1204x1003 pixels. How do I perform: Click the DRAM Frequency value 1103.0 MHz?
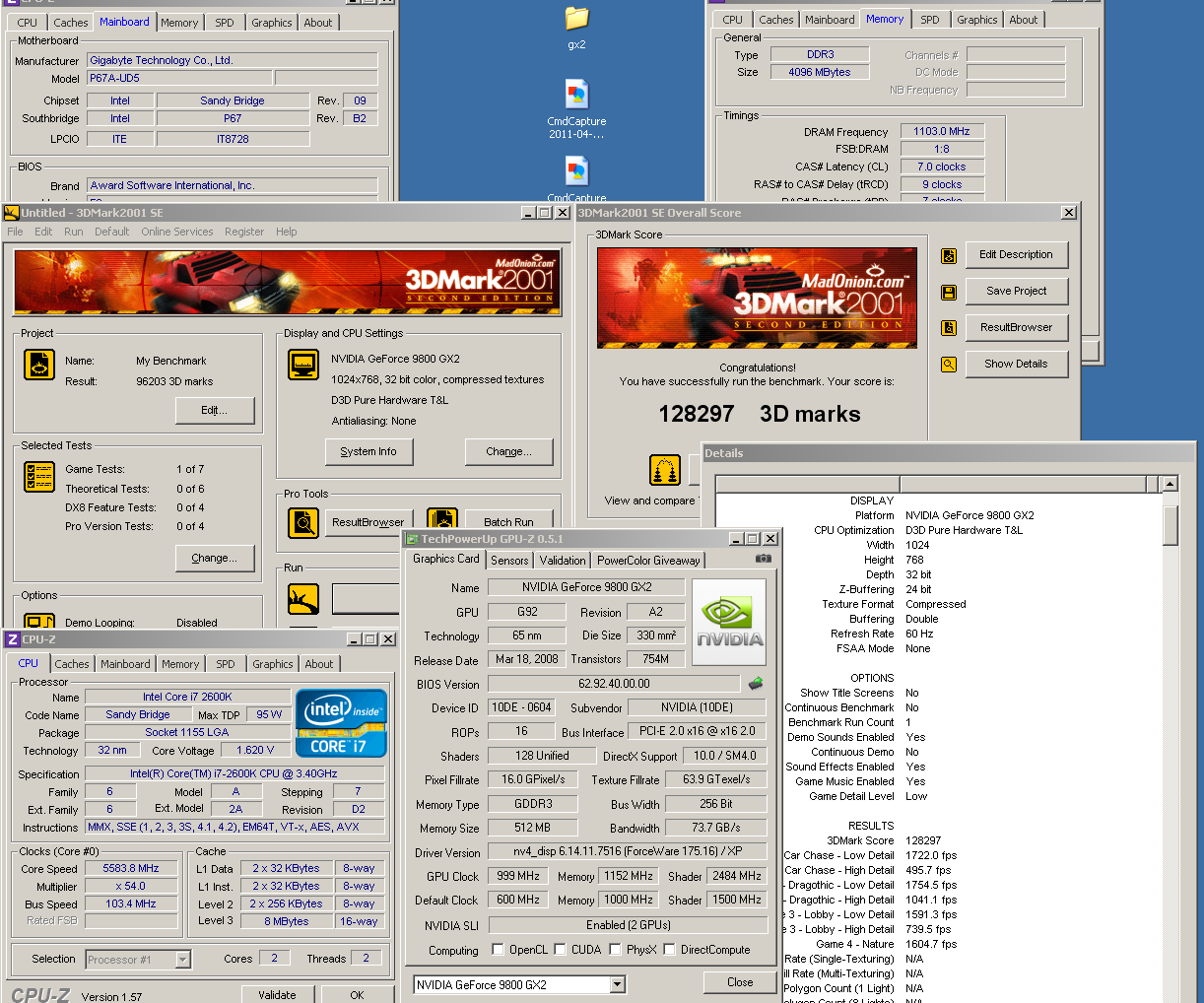coord(942,131)
